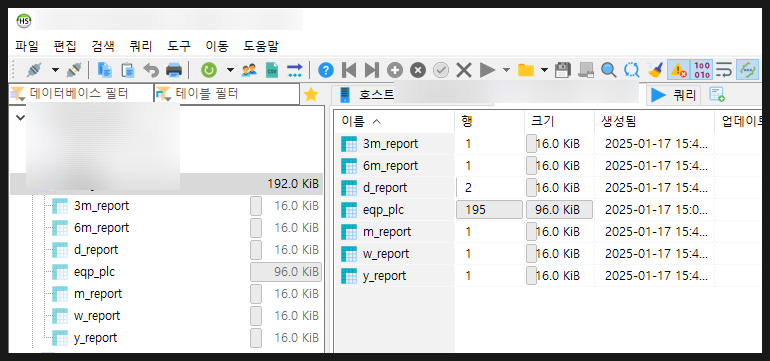Go to last row icon

(372, 70)
